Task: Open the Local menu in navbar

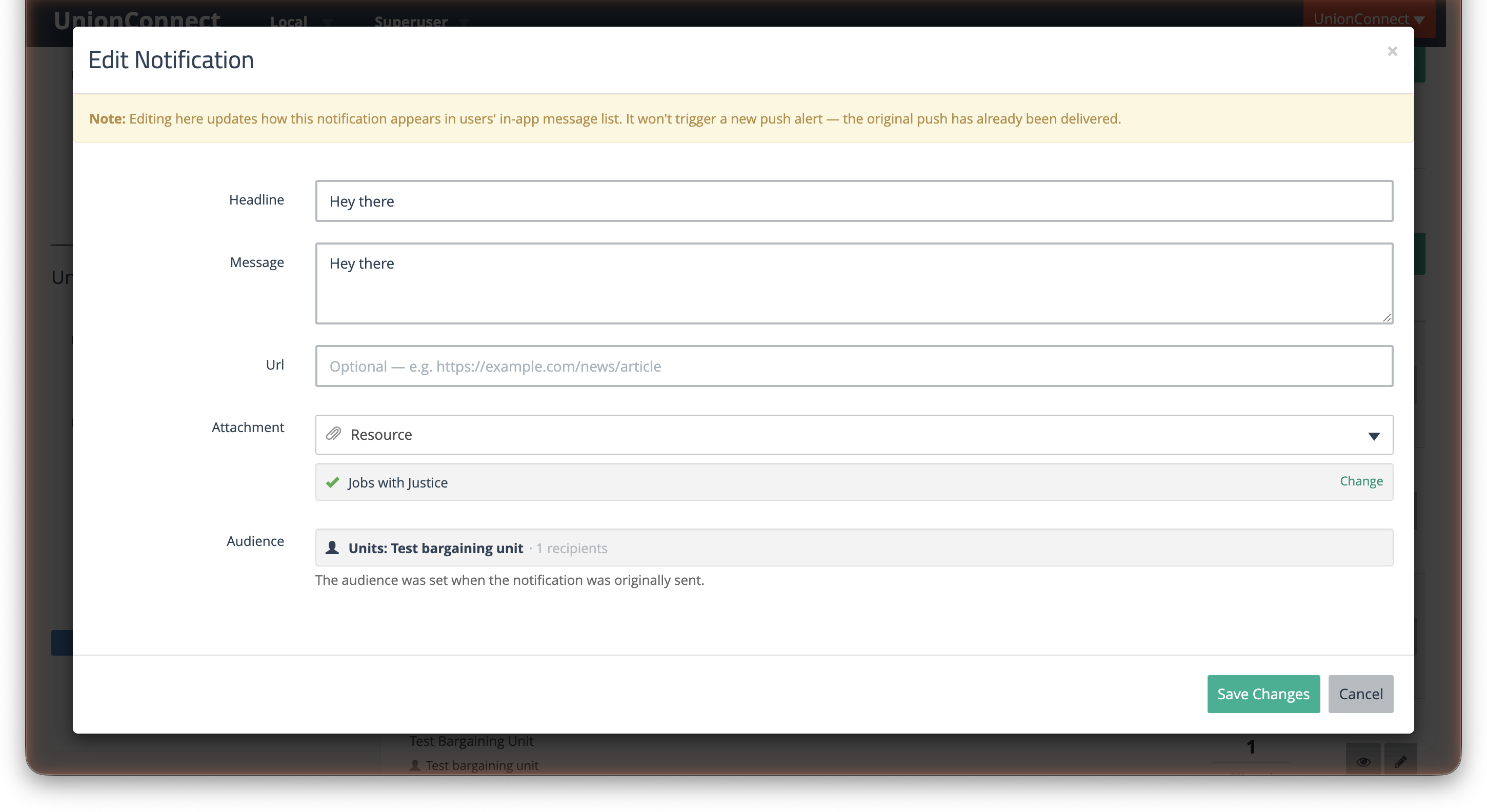Action: click(x=301, y=22)
